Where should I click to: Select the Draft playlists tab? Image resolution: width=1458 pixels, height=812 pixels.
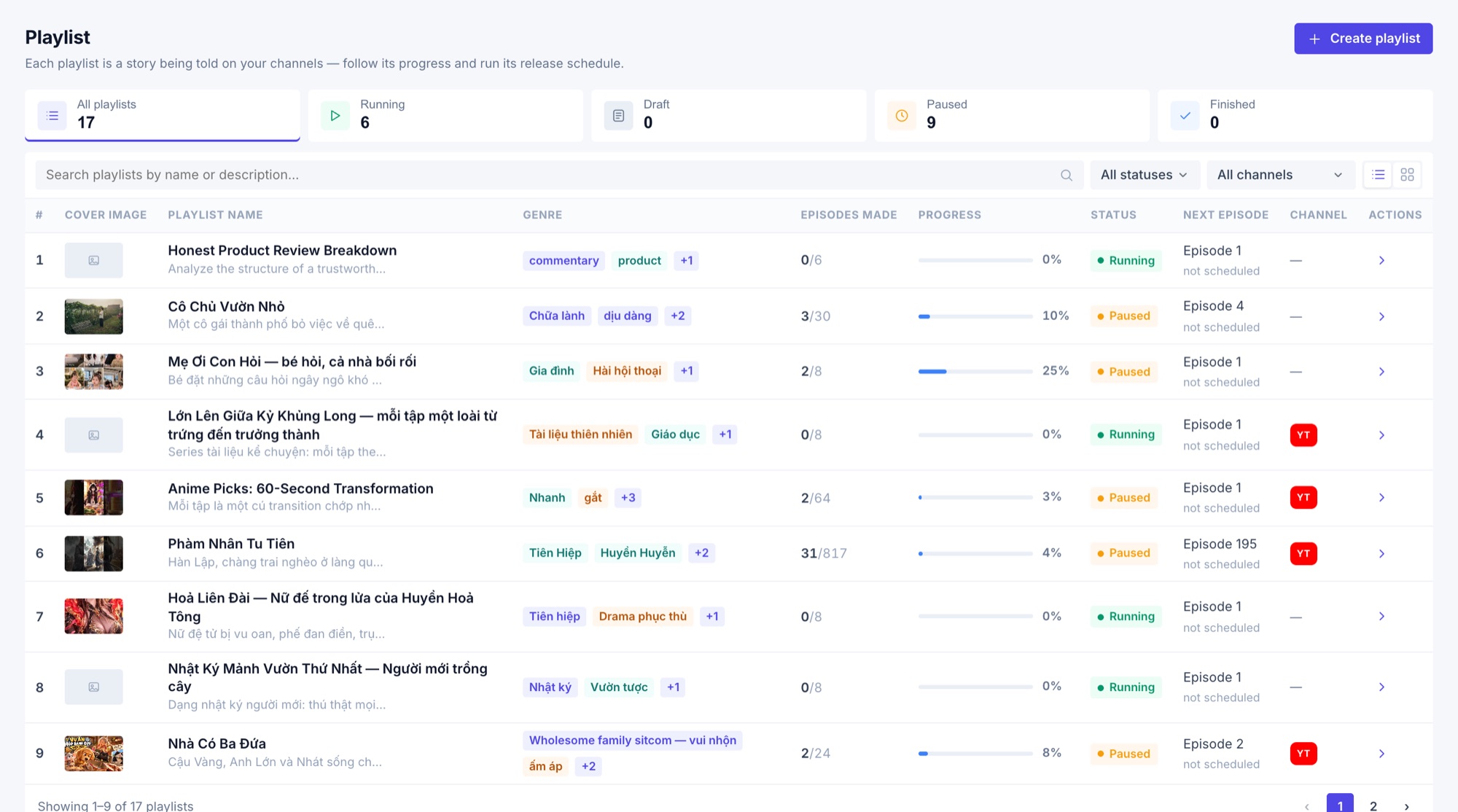point(728,115)
